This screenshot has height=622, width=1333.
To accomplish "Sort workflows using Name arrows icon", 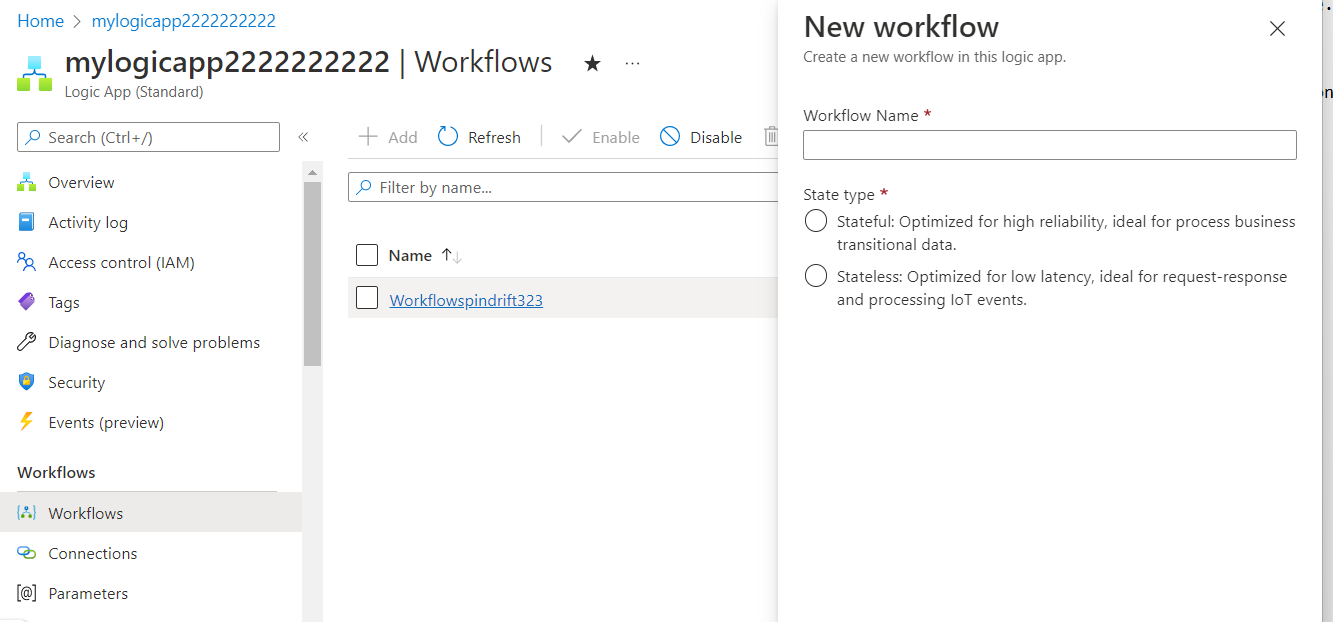I will [x=451, y=256].
